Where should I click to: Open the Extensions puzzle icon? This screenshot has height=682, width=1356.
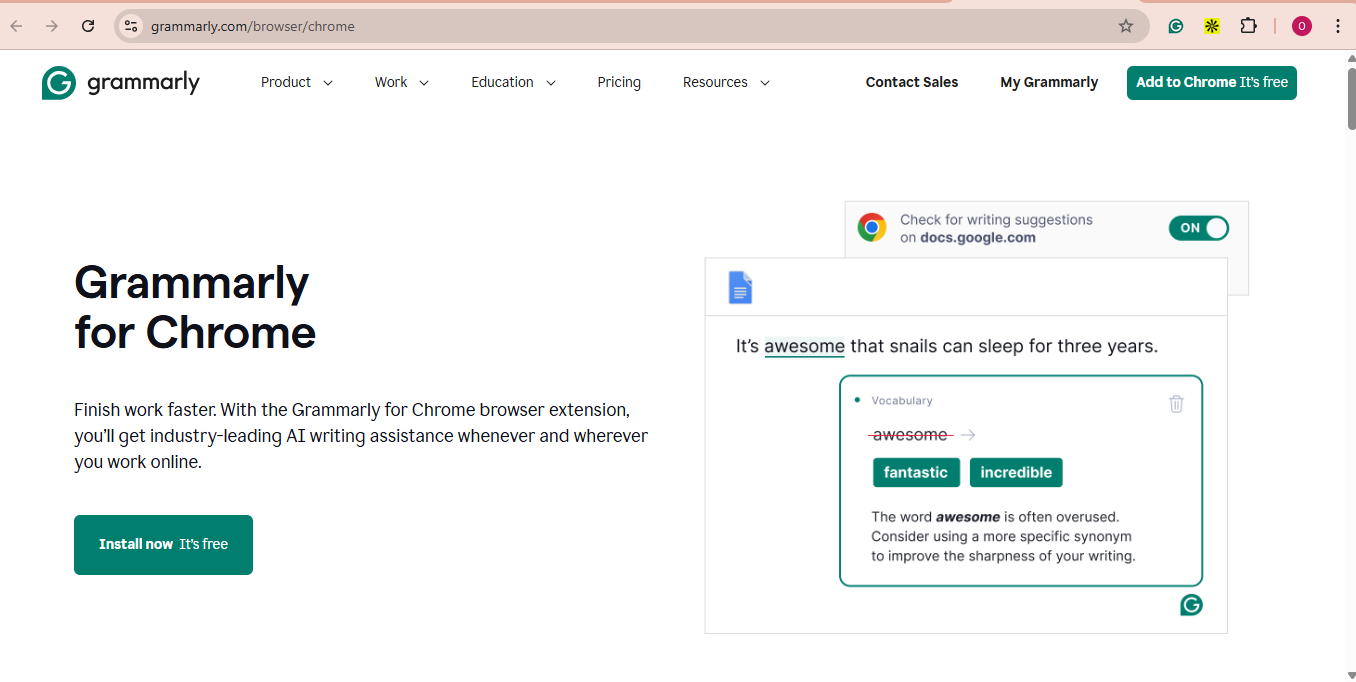pos(1248,26)
